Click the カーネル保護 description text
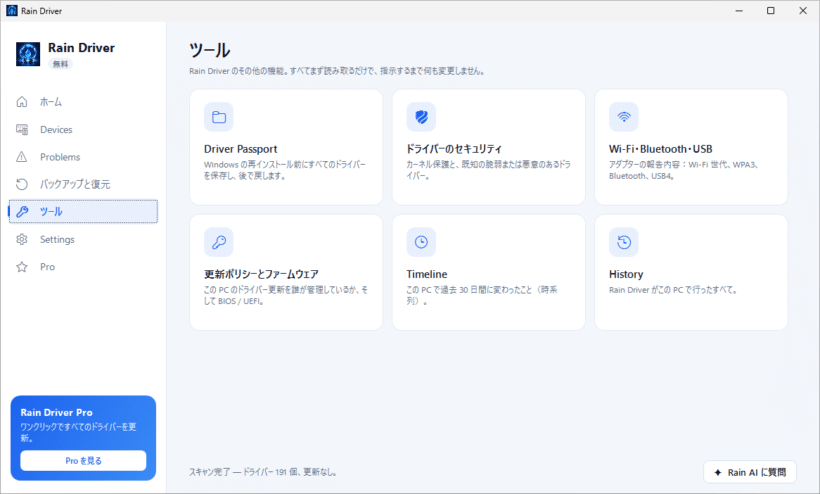The height and width of the screenshot is (494, 820). [488, 170]
